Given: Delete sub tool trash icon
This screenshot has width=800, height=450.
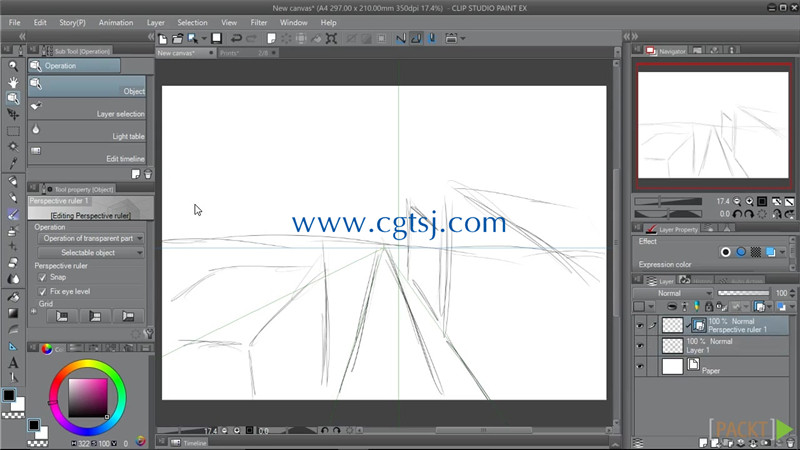Looking at the screenshot, I should coord(148,174).
